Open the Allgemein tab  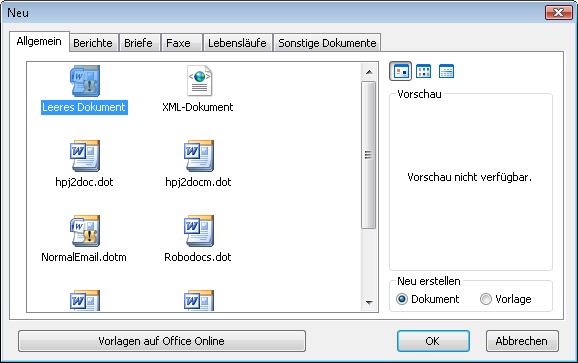pos(39,41)
